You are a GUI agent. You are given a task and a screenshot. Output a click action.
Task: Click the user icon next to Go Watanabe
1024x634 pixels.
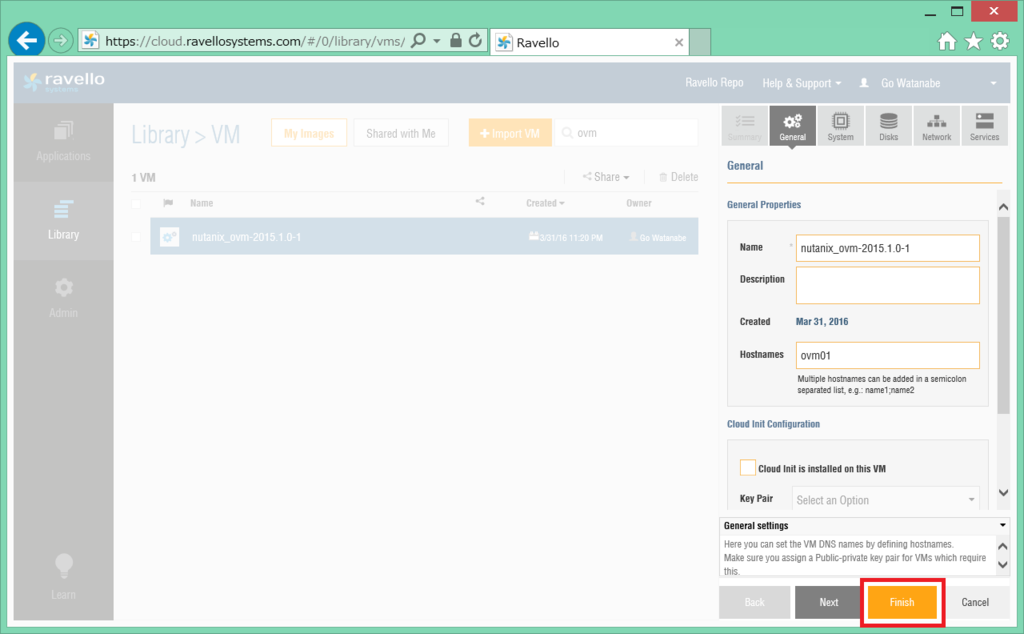pos(864,83)
